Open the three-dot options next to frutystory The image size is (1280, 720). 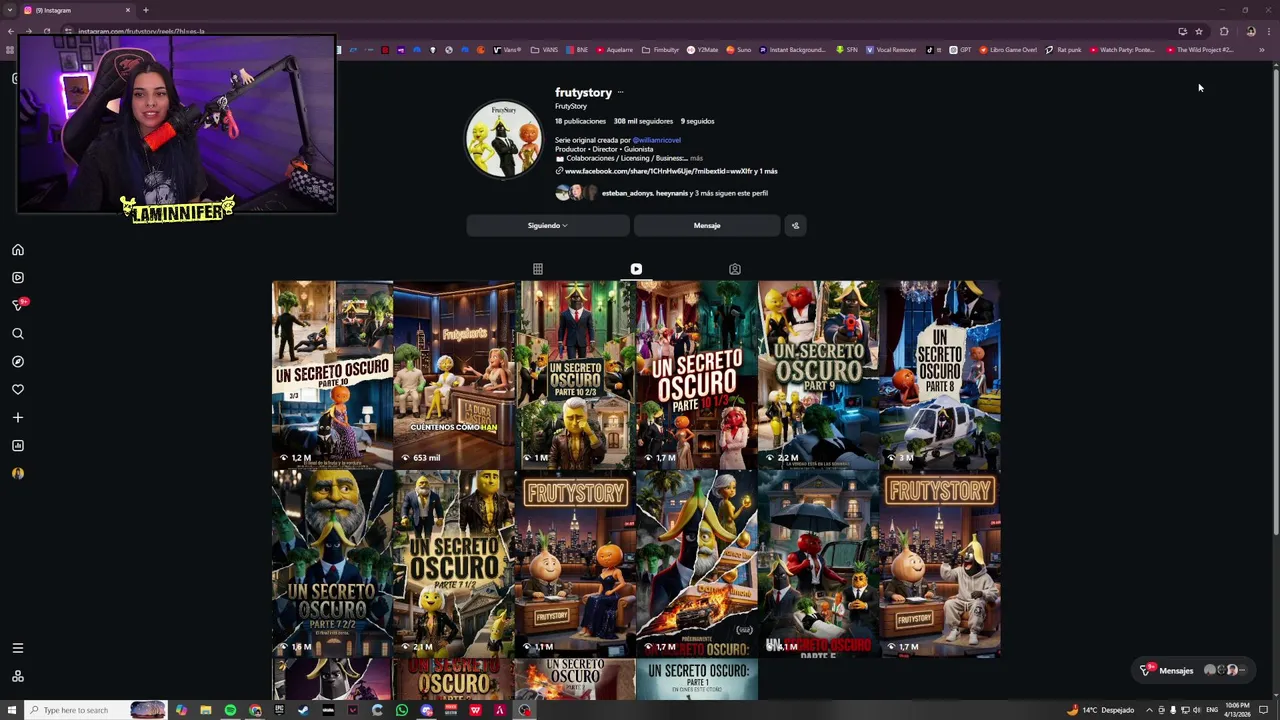pyautogui.click(x=620, y=93)
